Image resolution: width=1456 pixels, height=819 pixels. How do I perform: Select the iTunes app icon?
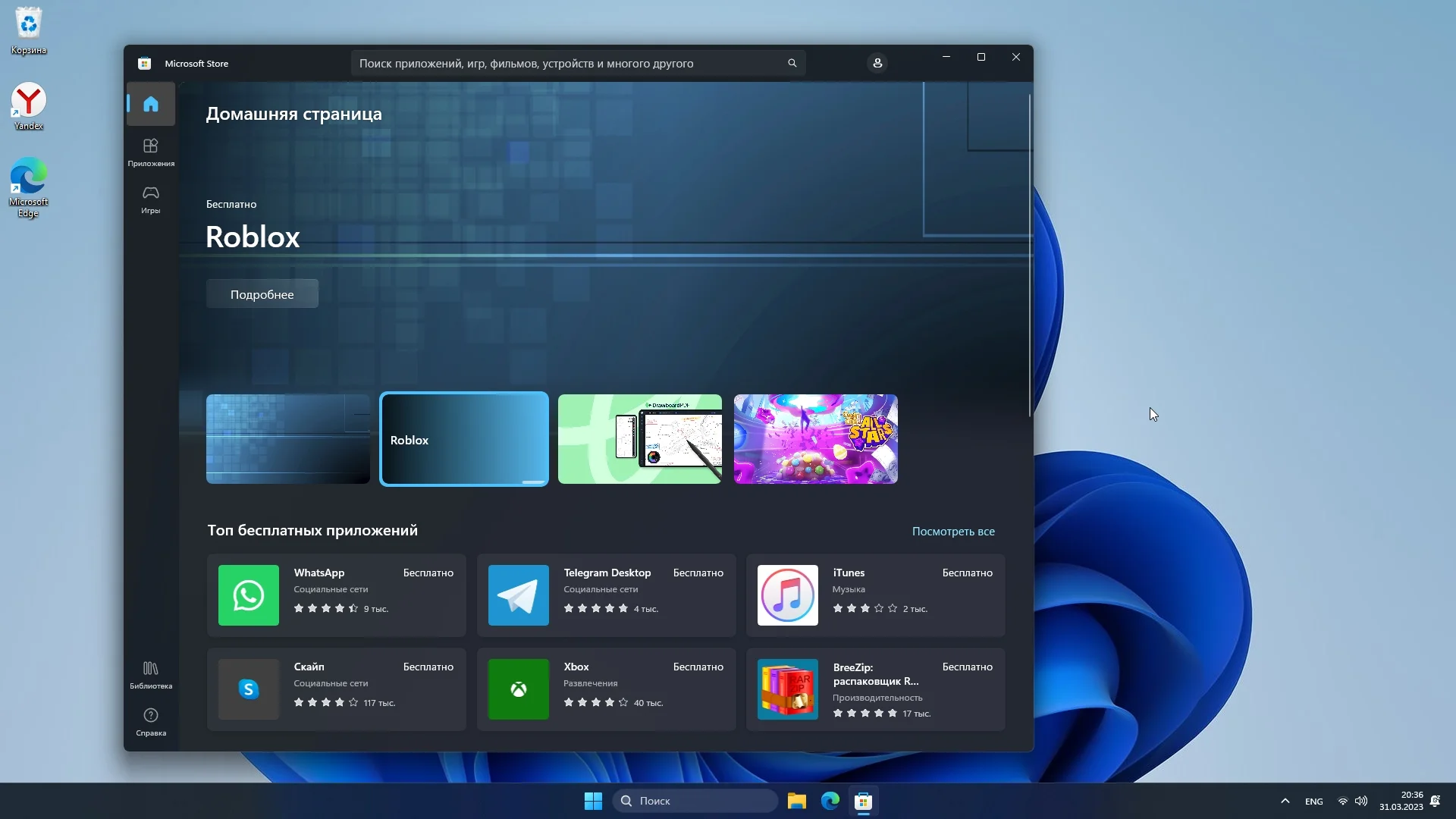787,595
